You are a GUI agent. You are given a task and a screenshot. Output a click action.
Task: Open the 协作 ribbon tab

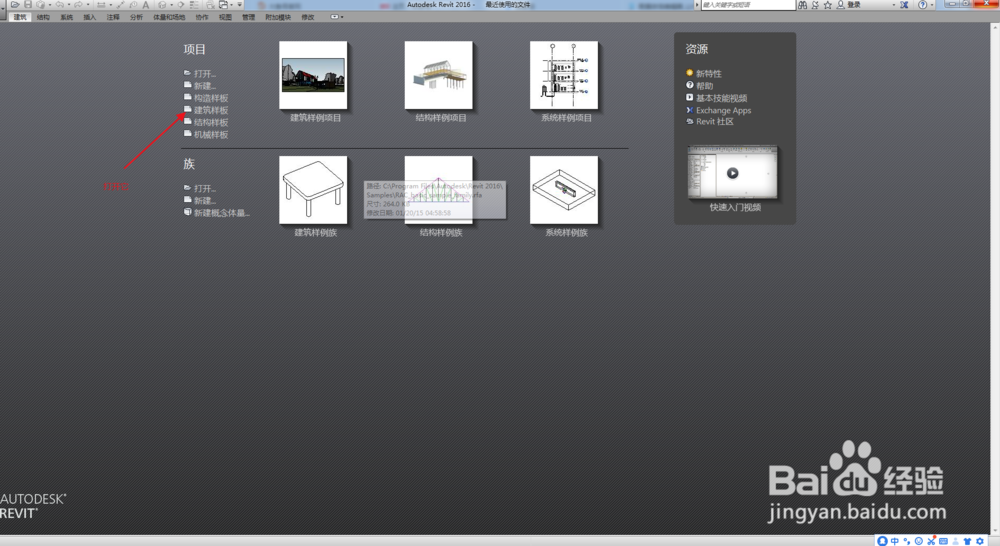click(202, 17)
